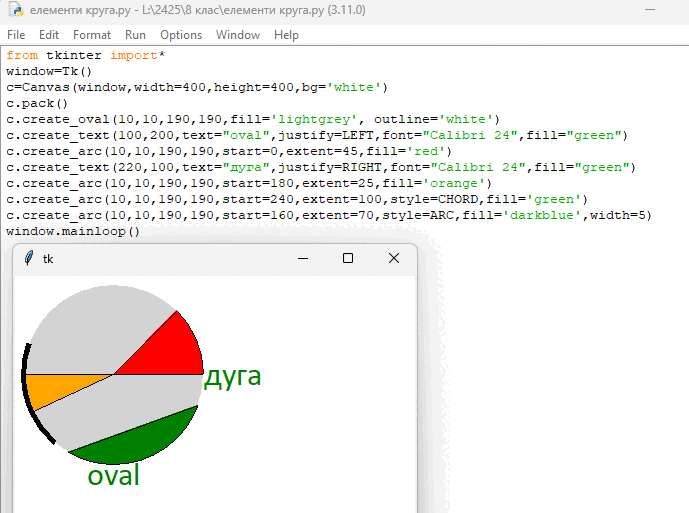Open the Window menu
689x513 pixels.
(x=238, y=35)
